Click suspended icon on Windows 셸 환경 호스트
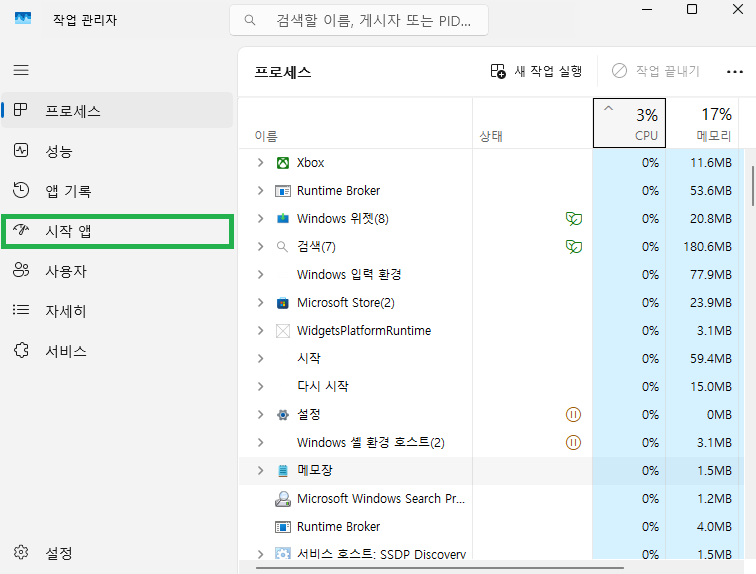 (573, 442)
